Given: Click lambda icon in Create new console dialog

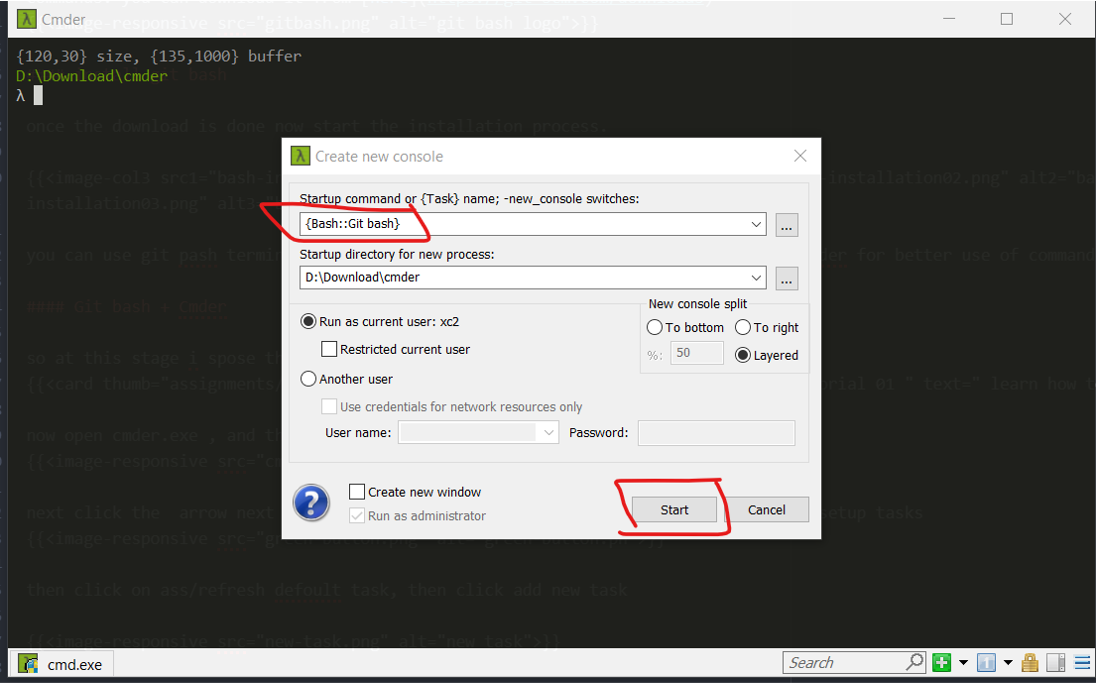Looking at the screenshot, I should [x=300, y=155].
